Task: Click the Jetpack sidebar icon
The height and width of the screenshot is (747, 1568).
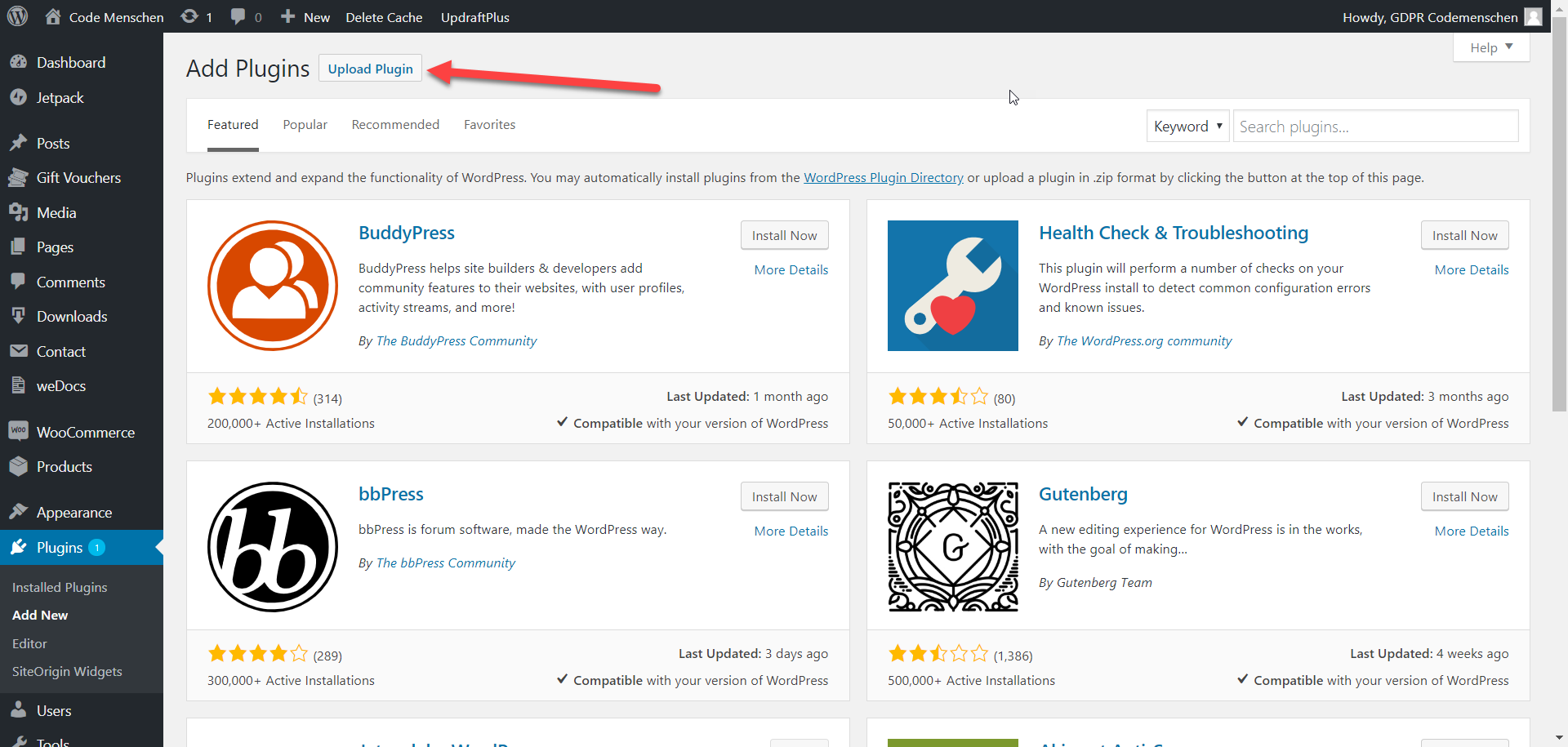Action: tap(18, 97)
